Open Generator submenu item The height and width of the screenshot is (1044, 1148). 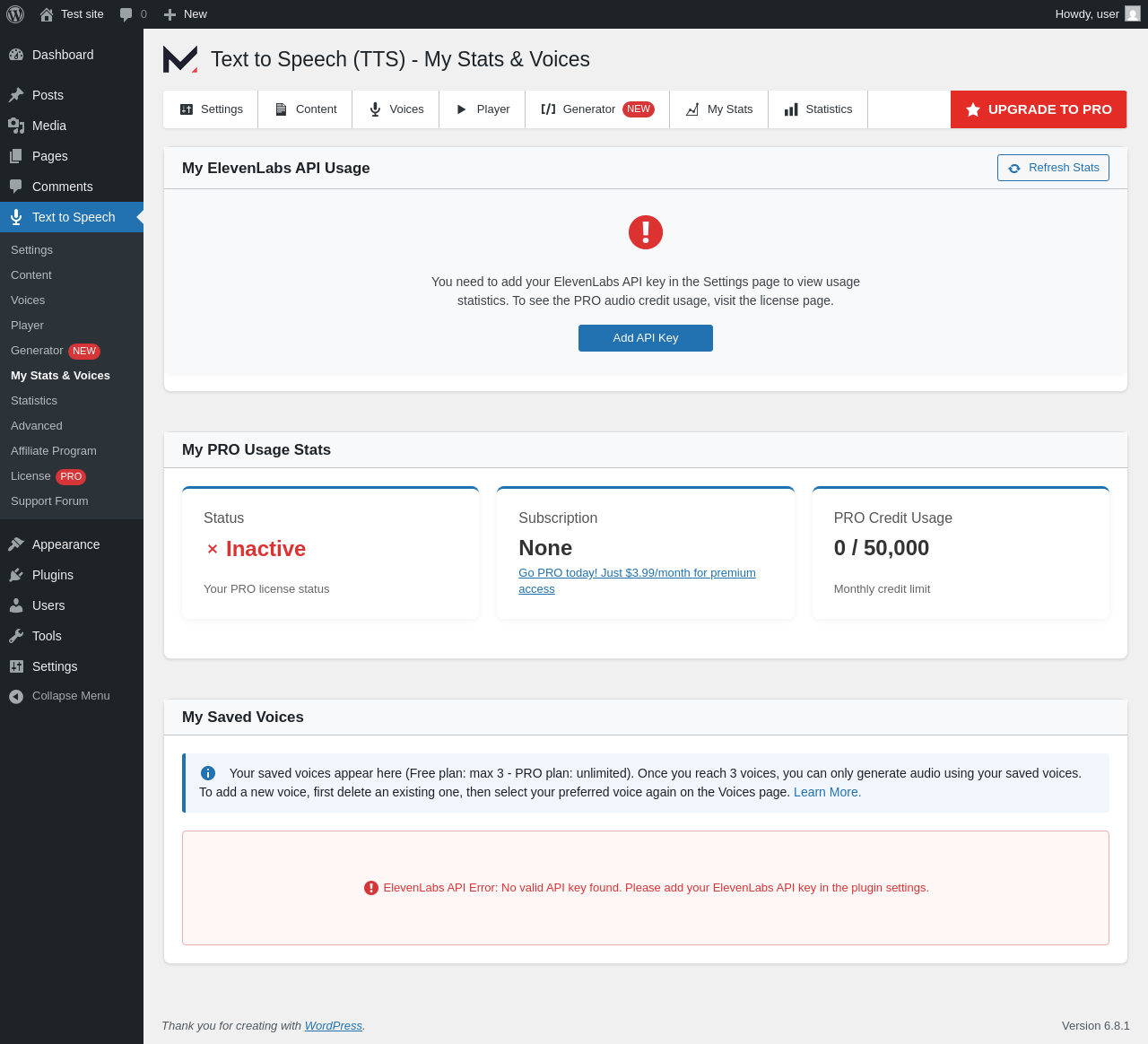coord(72,351)
